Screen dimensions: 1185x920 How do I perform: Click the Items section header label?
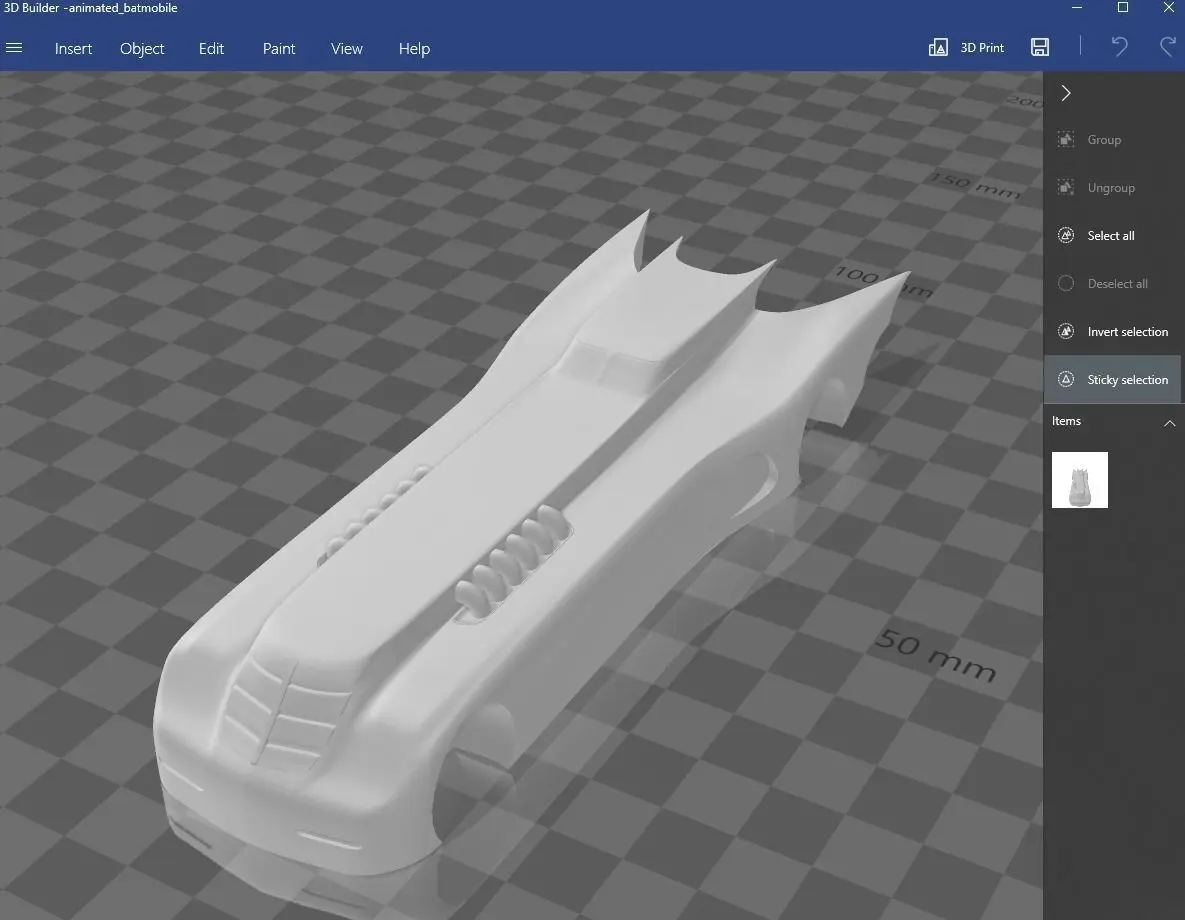1066,421
